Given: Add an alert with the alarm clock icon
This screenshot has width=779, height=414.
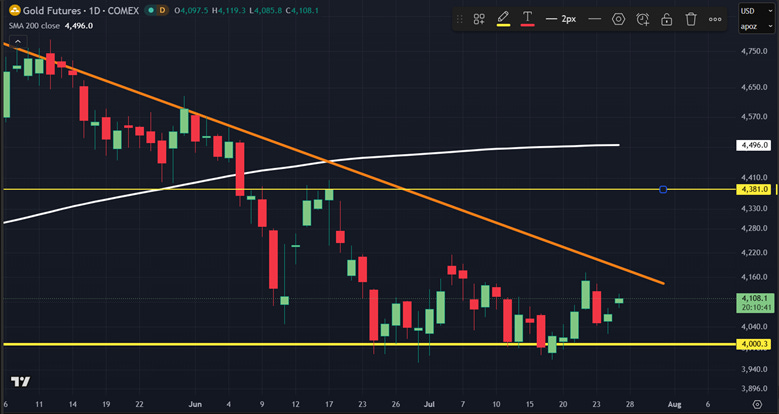Looking at the screenshot, I should click(x=643, y=19).
